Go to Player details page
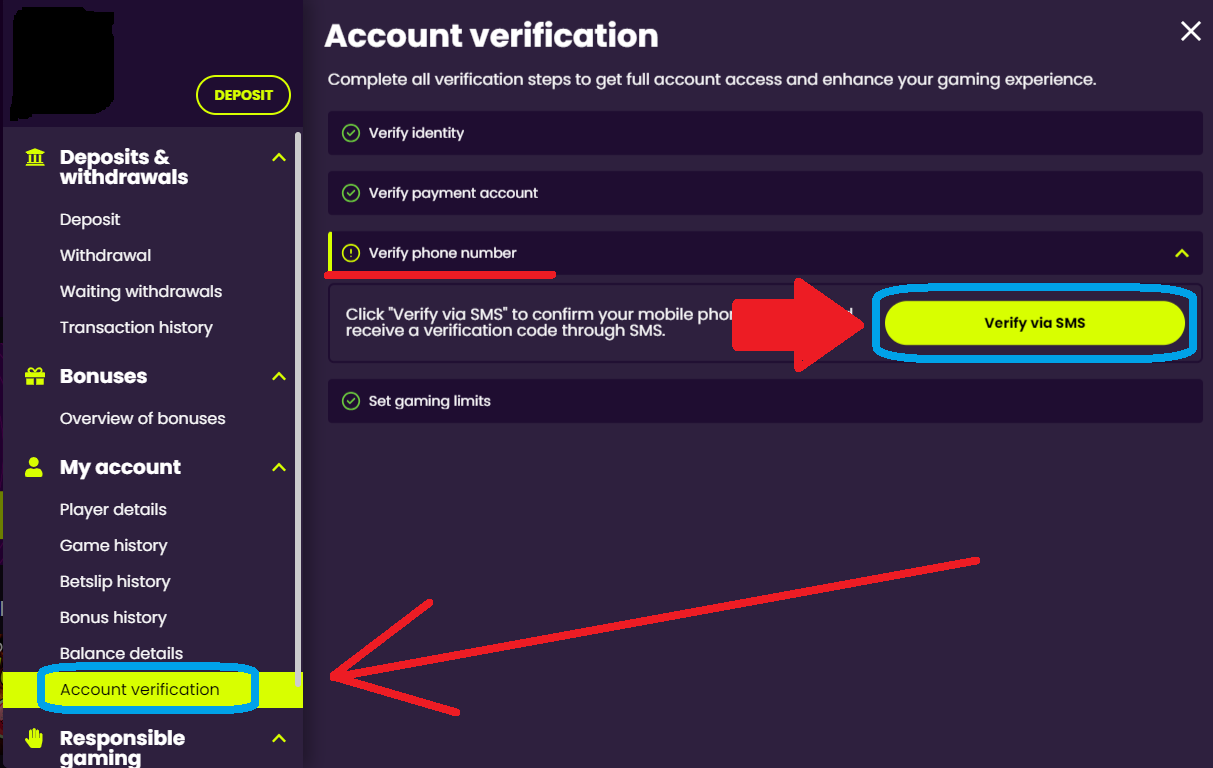Image resolution: width=1213 pixels, height=768 pixels. pyautogui.click(x=113, y=509)
